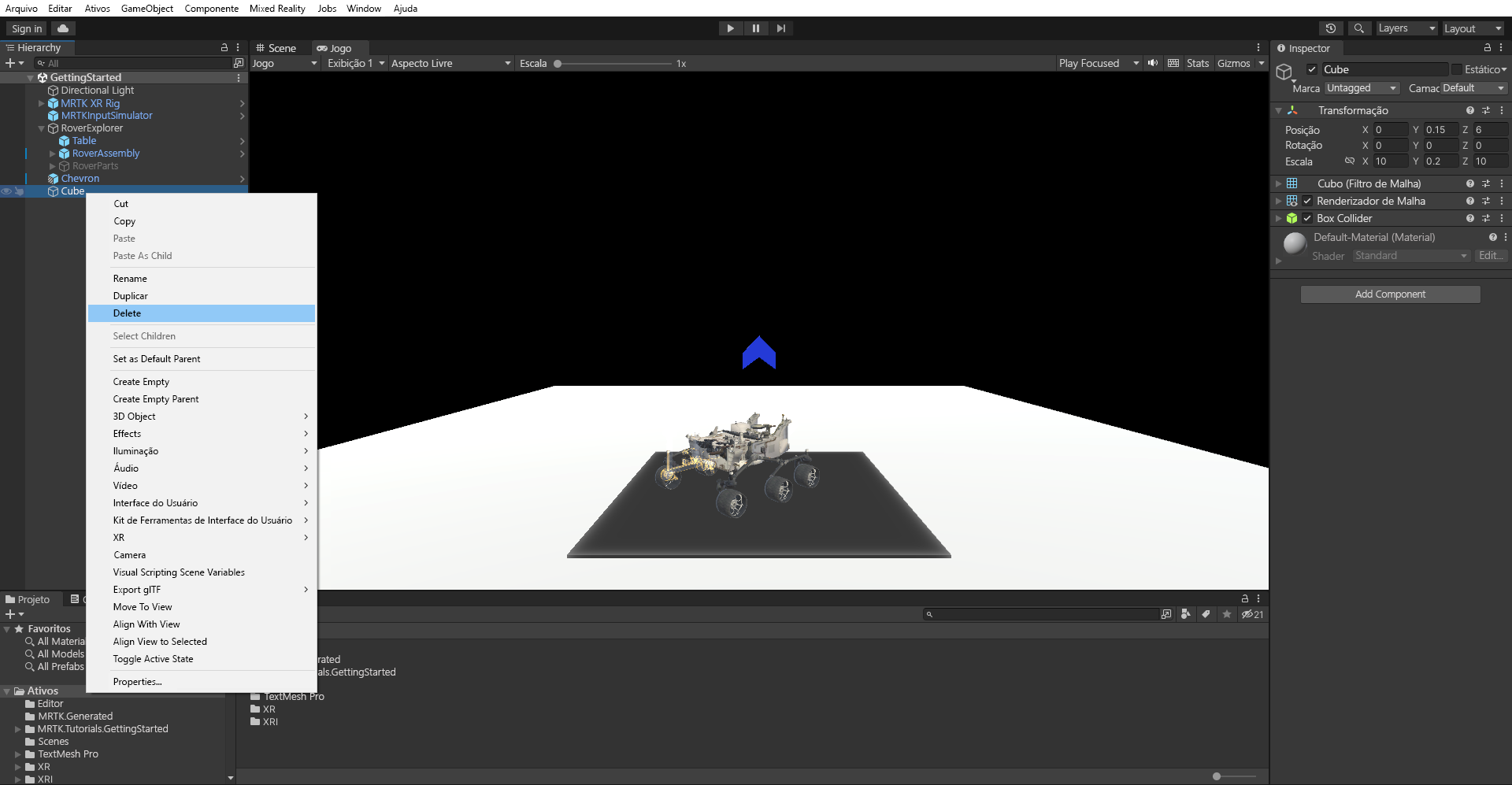Click the Project favorites star icon
This screenshot has height=785, width=1512.
pyautogui.click(x=1227, y=614)
